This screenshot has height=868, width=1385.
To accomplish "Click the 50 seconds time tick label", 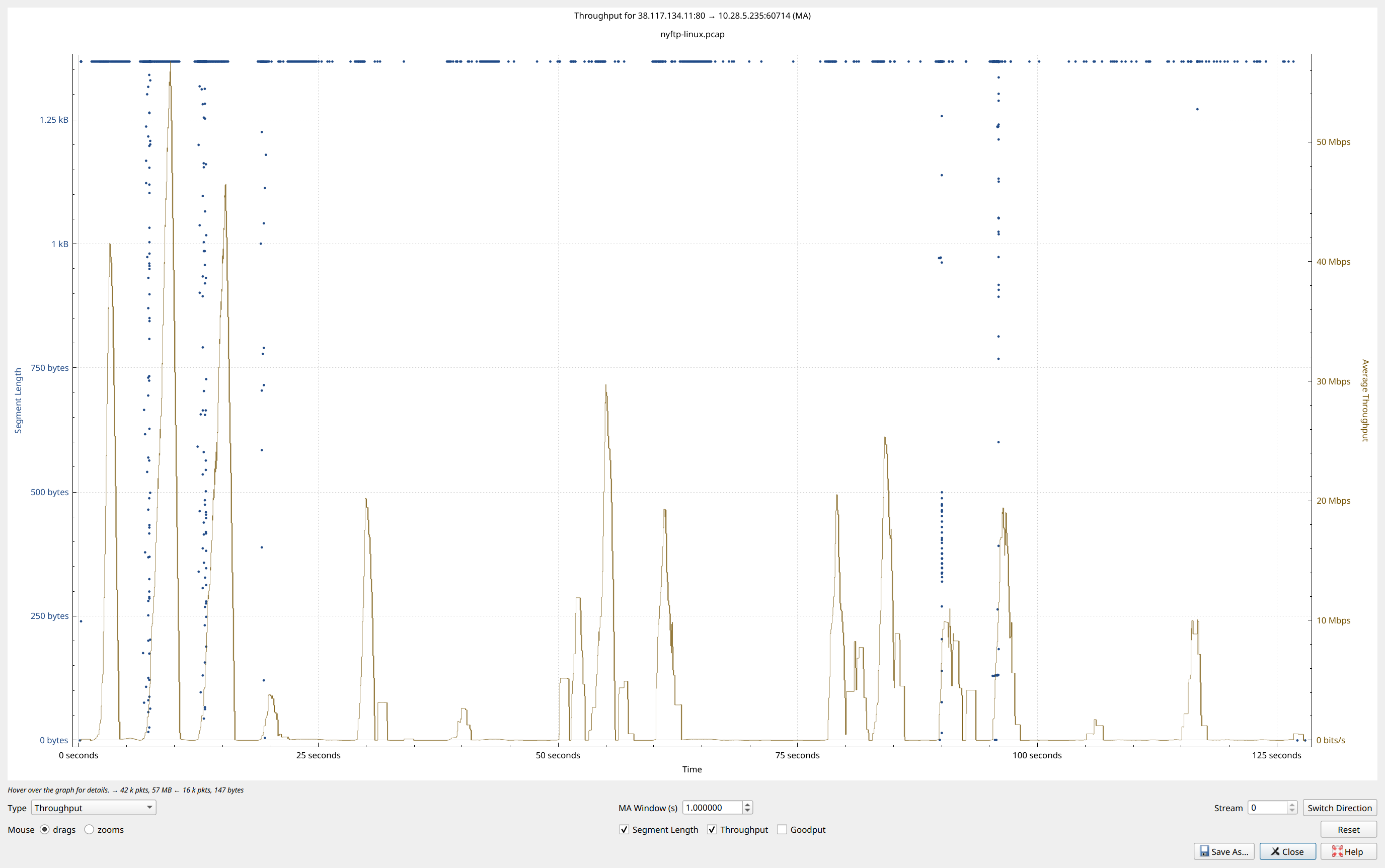I will 558,755.
